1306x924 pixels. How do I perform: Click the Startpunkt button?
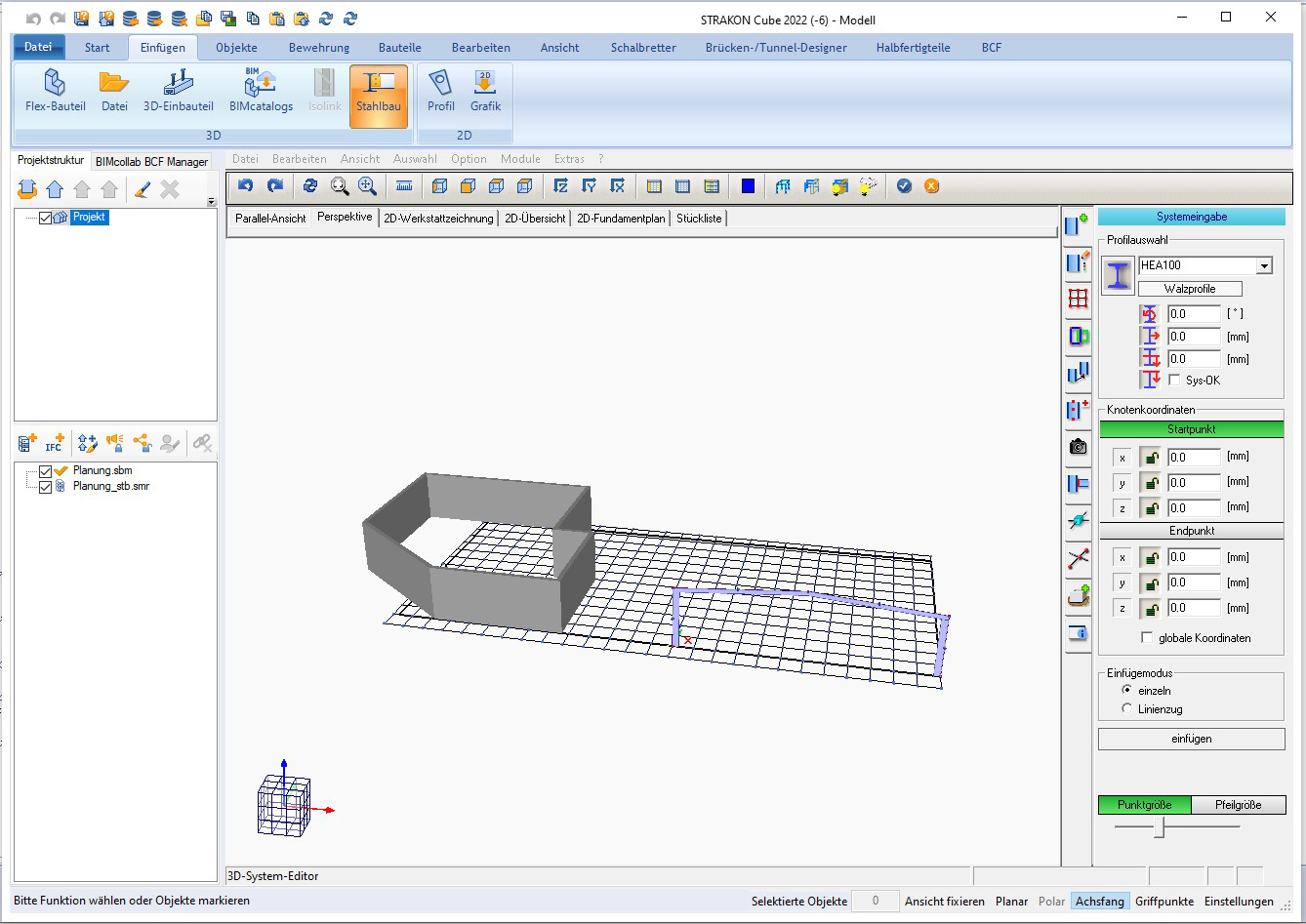point(1191,429)
